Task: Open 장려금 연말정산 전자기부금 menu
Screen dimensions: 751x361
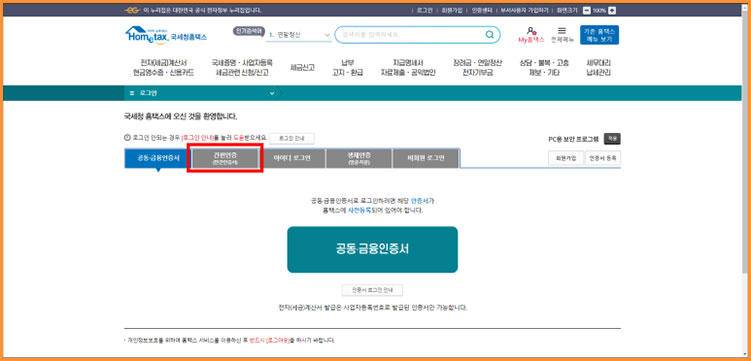Action: (x=478, y=68)
